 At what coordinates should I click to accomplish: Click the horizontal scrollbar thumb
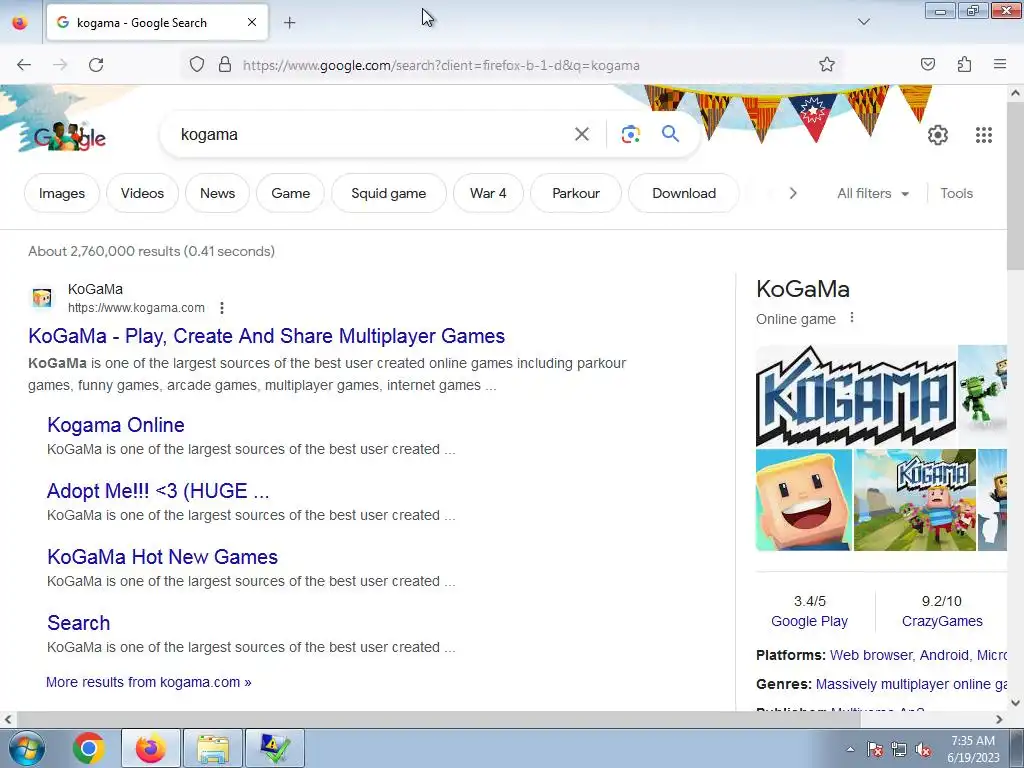[x=438, y=719]
